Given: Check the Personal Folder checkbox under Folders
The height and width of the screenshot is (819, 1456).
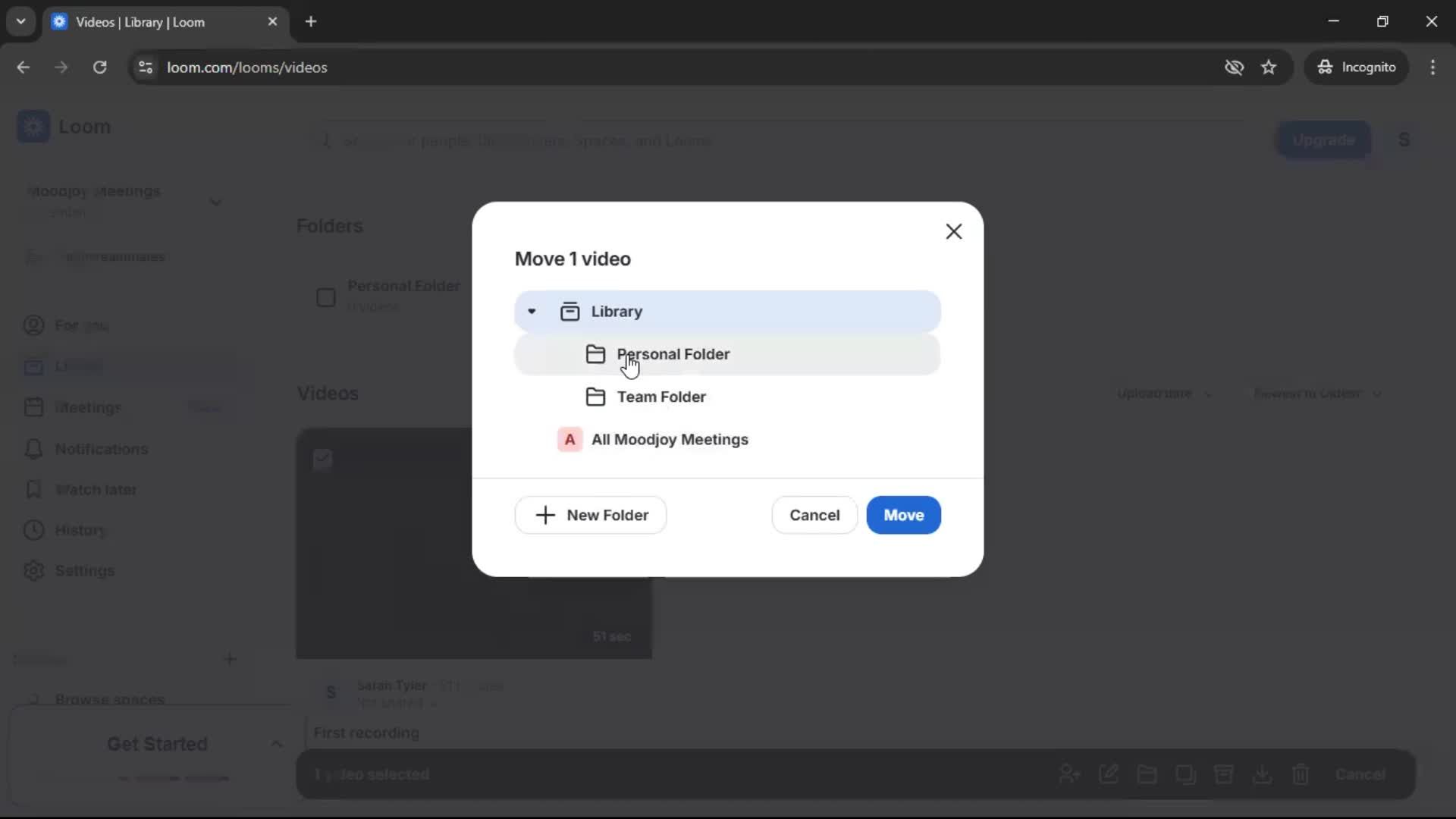Looking at the screenshot, I should [326, 297].
